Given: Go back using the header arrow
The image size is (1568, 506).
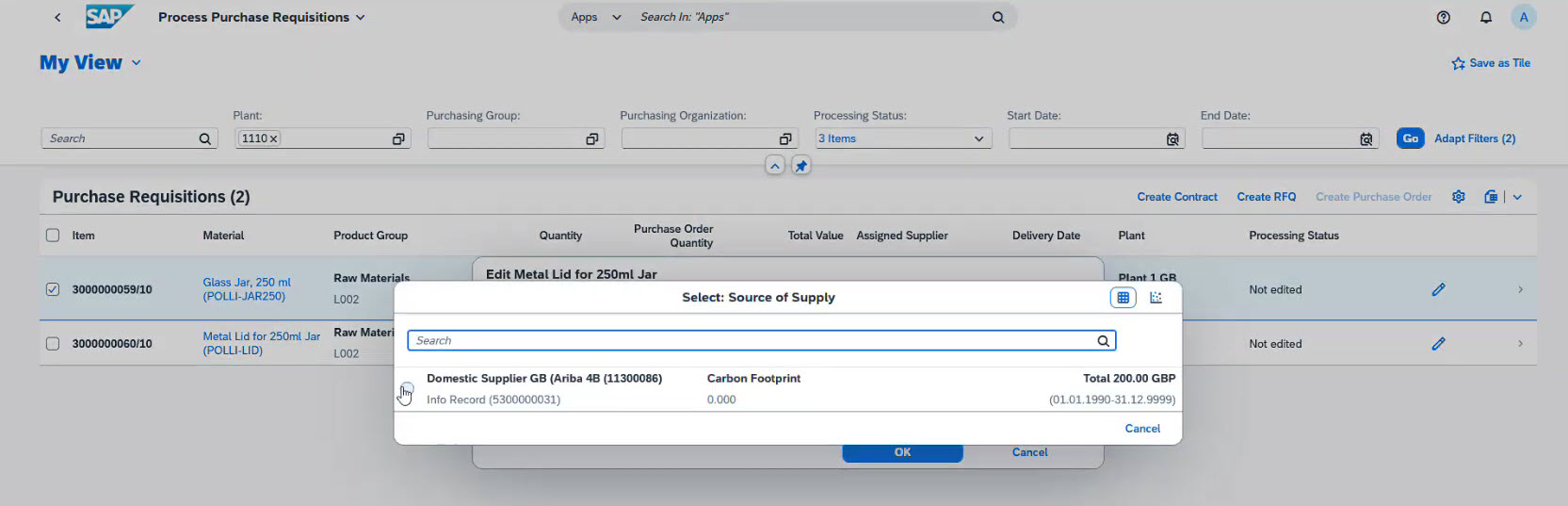Looking at the screenshot, I should (x=57, y=17).
